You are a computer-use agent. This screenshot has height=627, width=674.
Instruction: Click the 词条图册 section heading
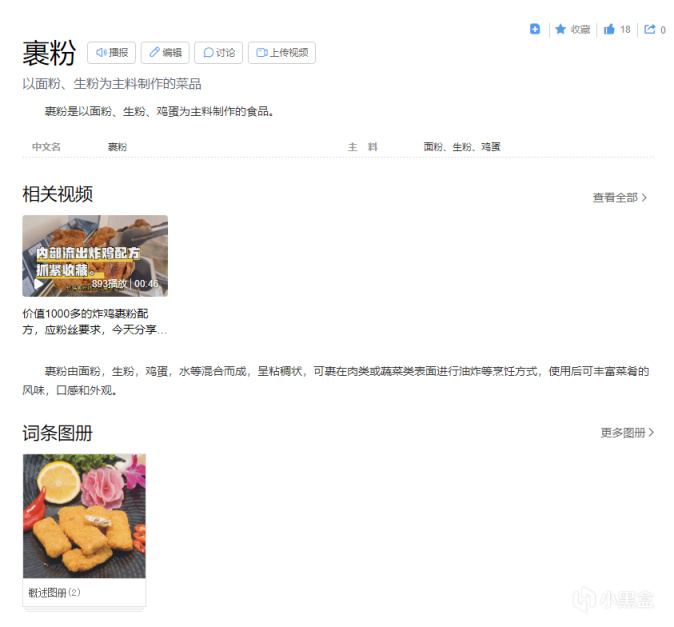(x=58, y=433)
